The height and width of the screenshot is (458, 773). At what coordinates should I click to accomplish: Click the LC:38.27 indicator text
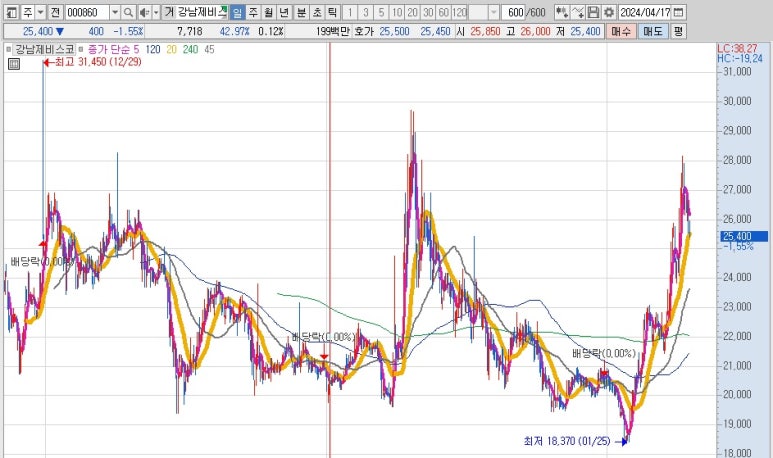coord(737,48)
